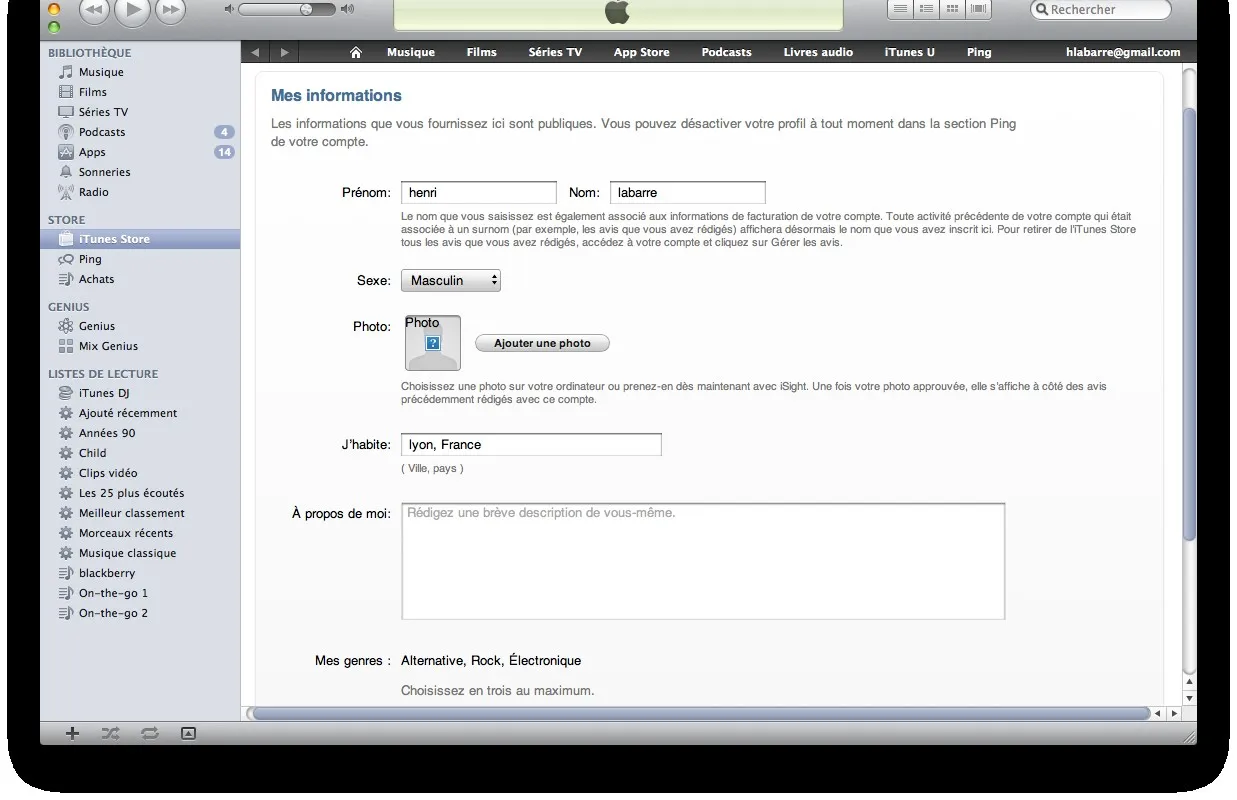
Task: Open the iTunes U store tab
Action: [x=910, y=52]
